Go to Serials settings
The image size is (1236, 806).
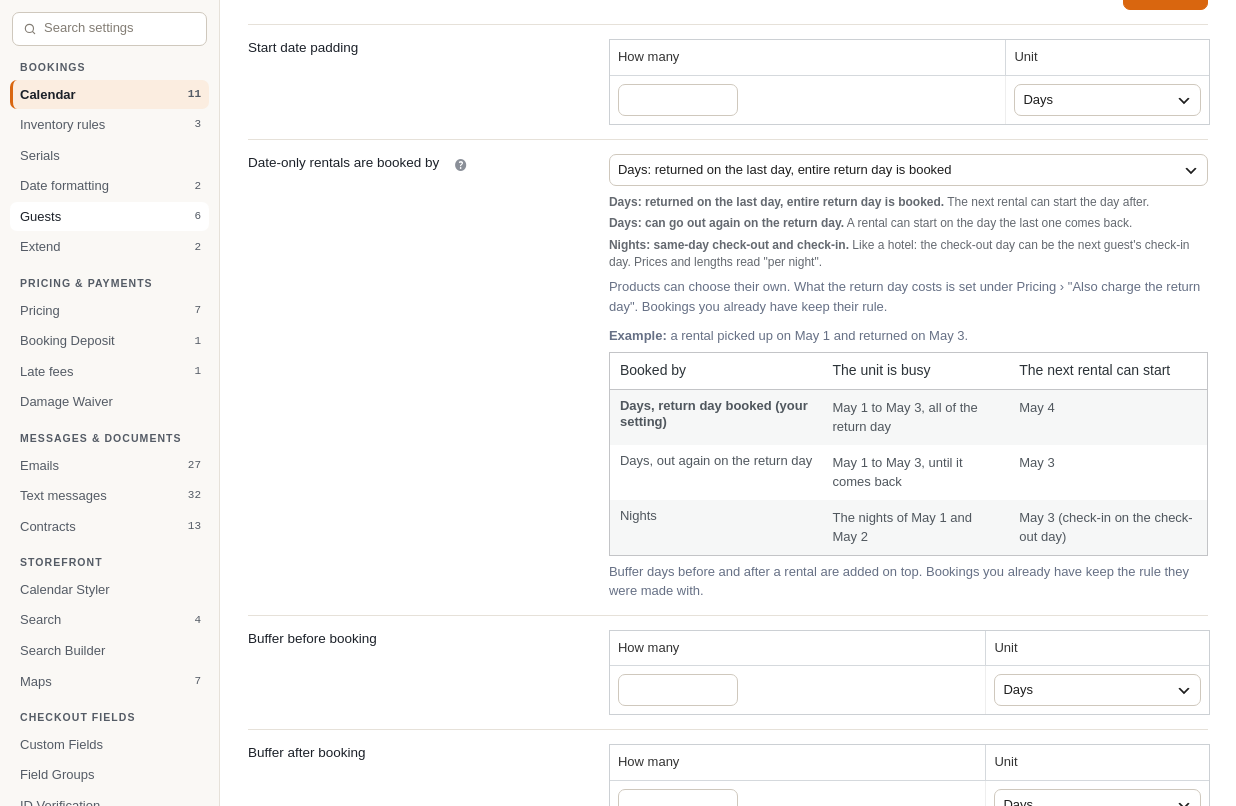click(x=110, y=155)
